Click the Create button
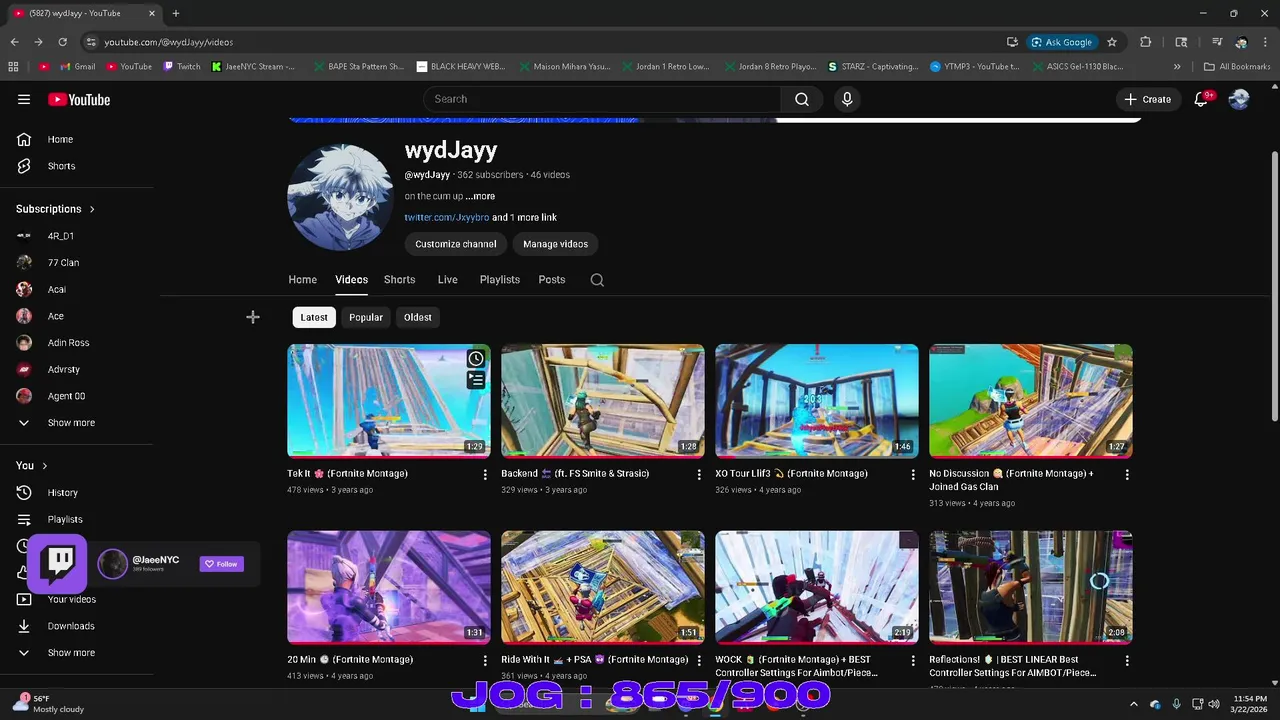The height and width of the screenshot is (720, 1280). click(1147, 99)
